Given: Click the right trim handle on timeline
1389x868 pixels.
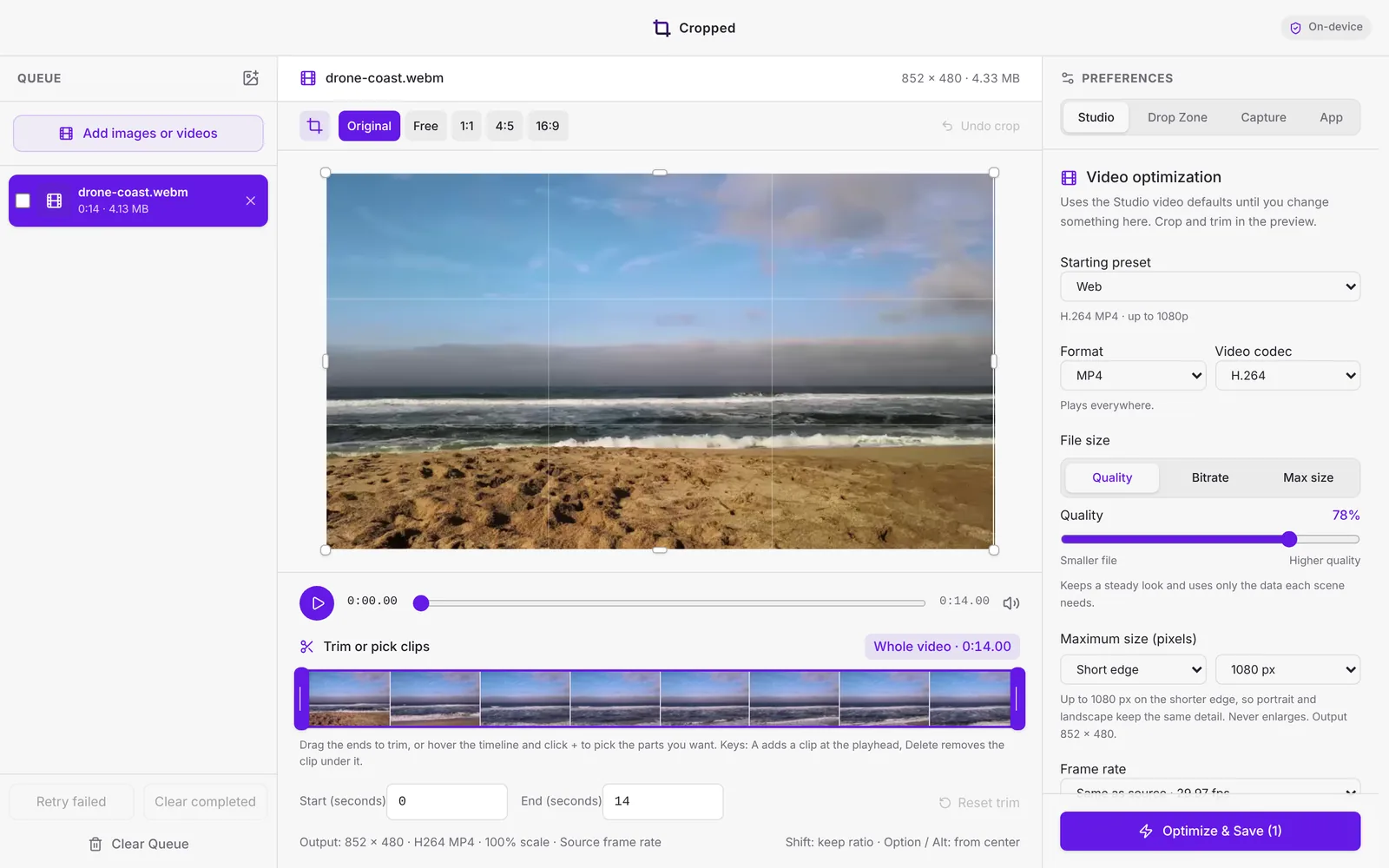Looking at the screenshot, I should [x=1017, y=699].
